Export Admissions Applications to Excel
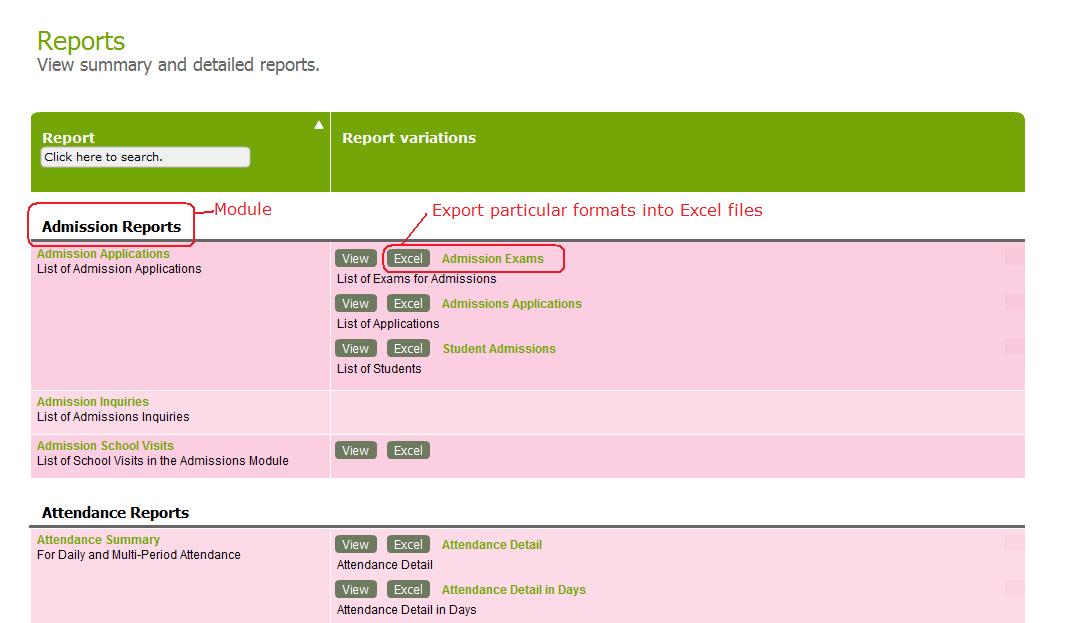The image size is (1068, 623). pyautogui.click(x=408, y=303)
